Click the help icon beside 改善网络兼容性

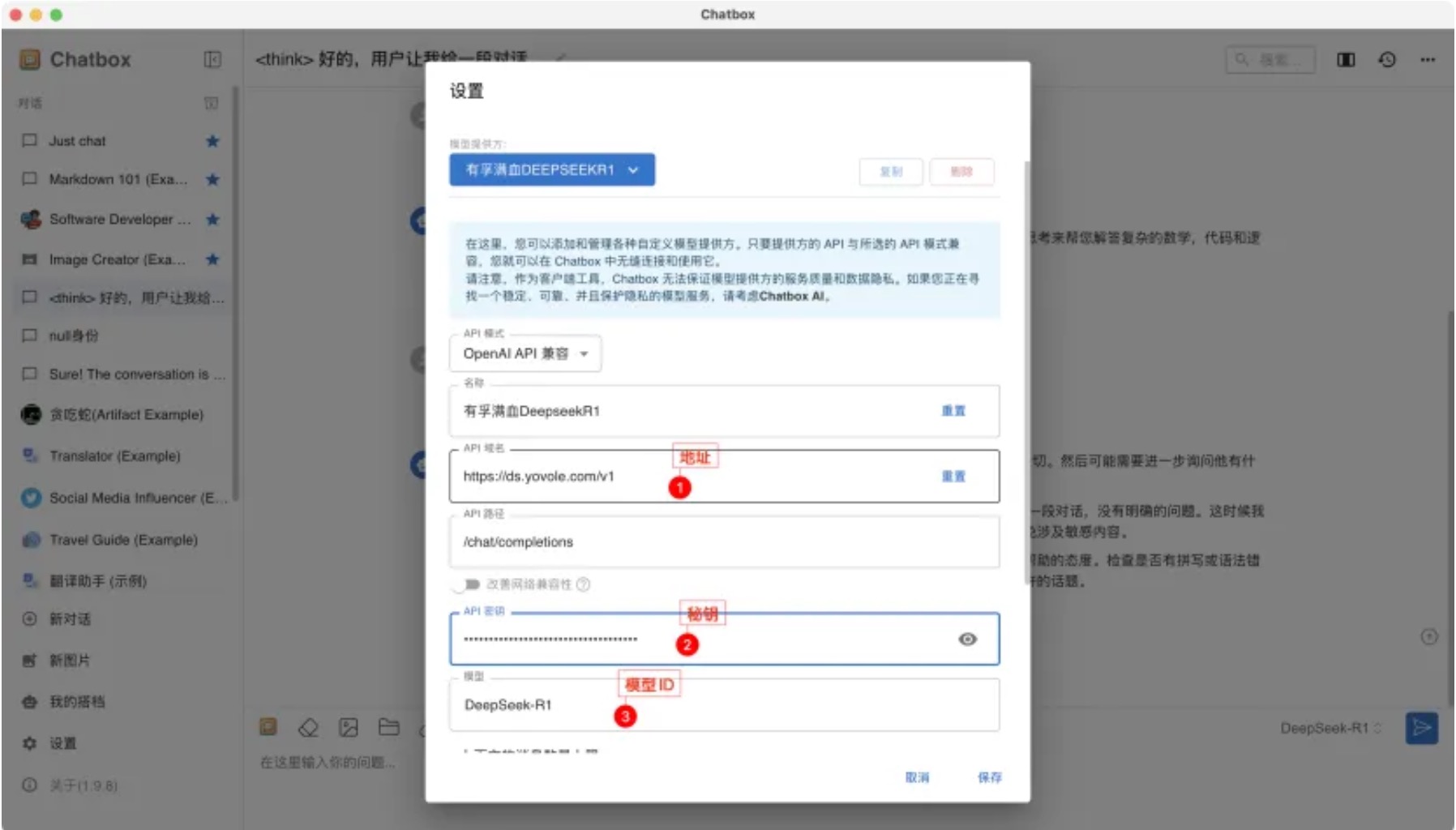[x=583, y=584]
